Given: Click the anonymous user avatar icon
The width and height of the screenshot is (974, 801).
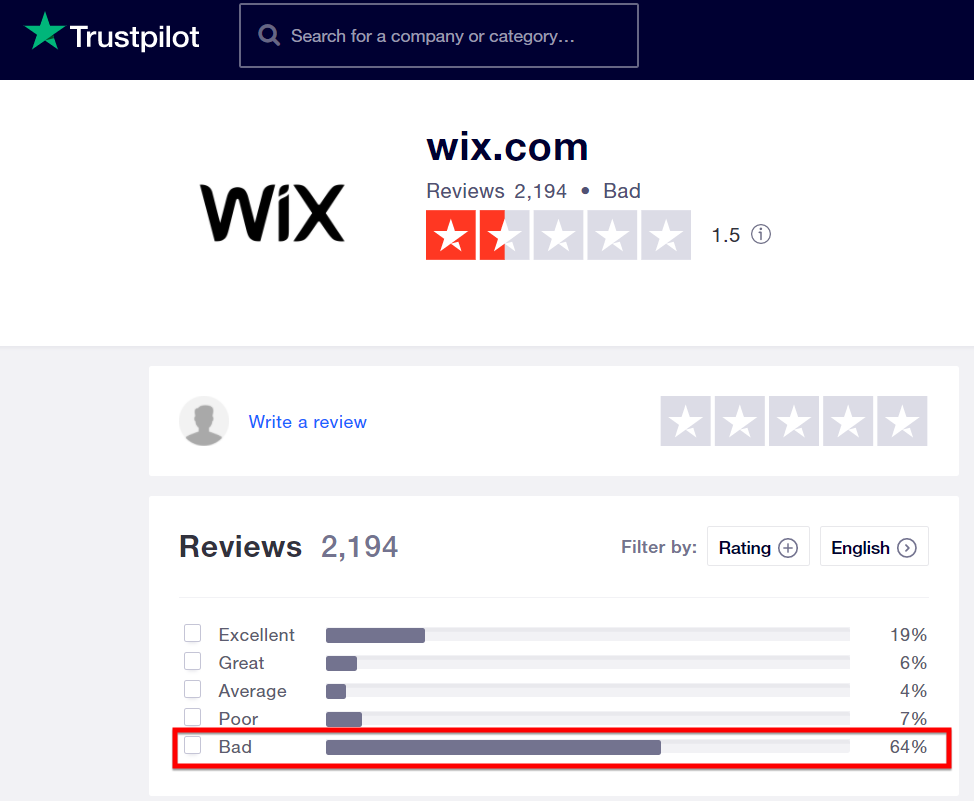Looking at the screenshot, I should click(x=204, y=421).
